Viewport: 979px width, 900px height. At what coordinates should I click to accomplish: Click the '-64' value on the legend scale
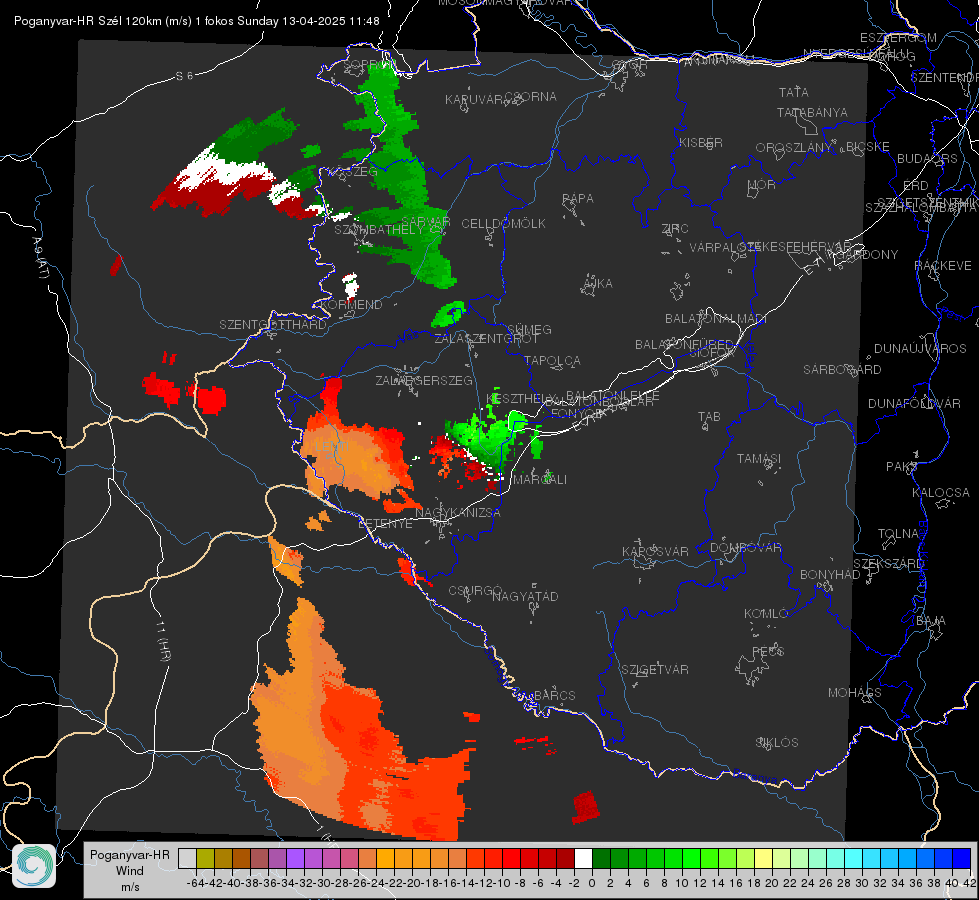pos(195,883)
